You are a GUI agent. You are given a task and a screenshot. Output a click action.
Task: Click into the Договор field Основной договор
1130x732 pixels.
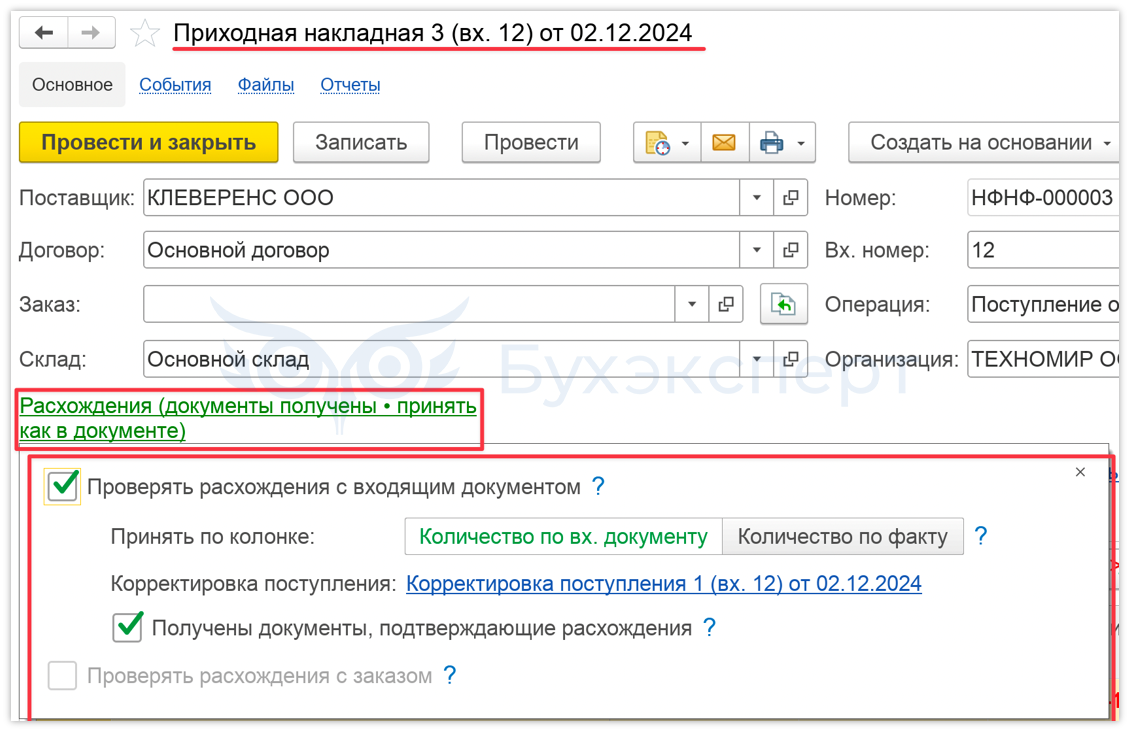(442, 250)
